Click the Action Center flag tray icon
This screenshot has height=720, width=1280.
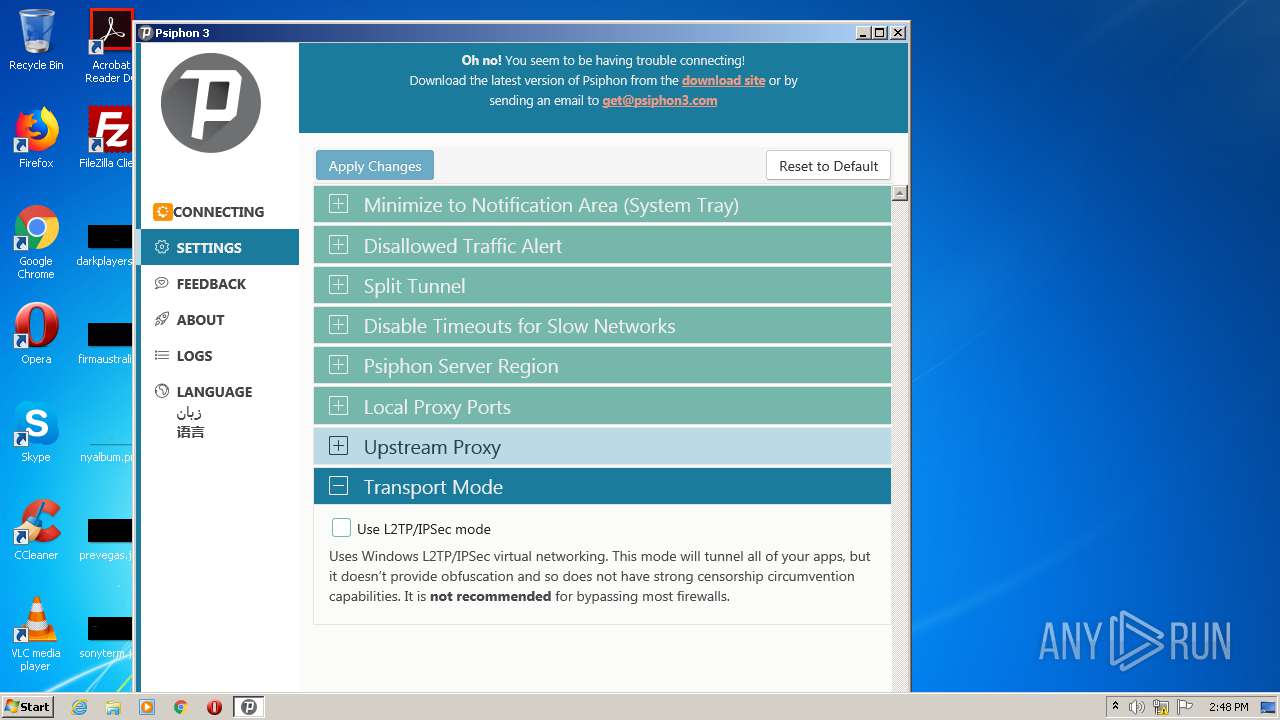tap(1185, 707)
